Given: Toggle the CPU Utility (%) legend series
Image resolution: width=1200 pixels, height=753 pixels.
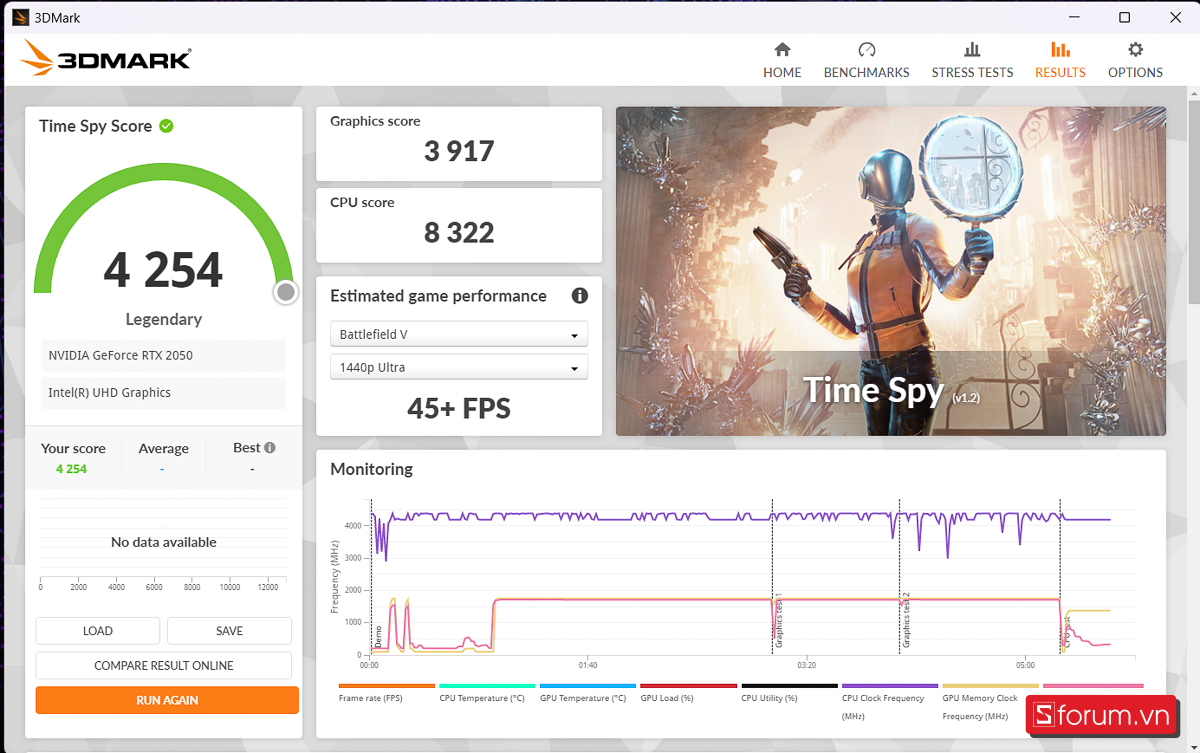Looking at the screenshot, I should [789, 694].
